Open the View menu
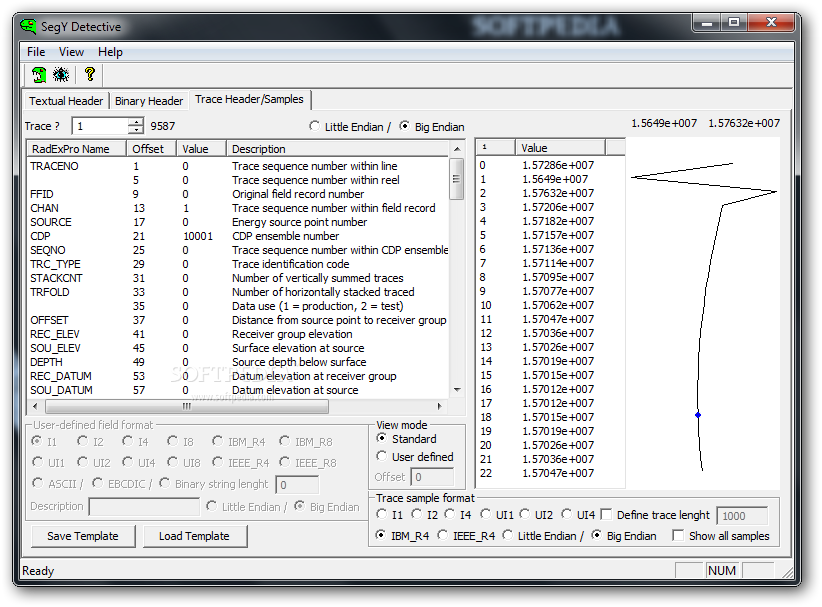 point(71,52)
